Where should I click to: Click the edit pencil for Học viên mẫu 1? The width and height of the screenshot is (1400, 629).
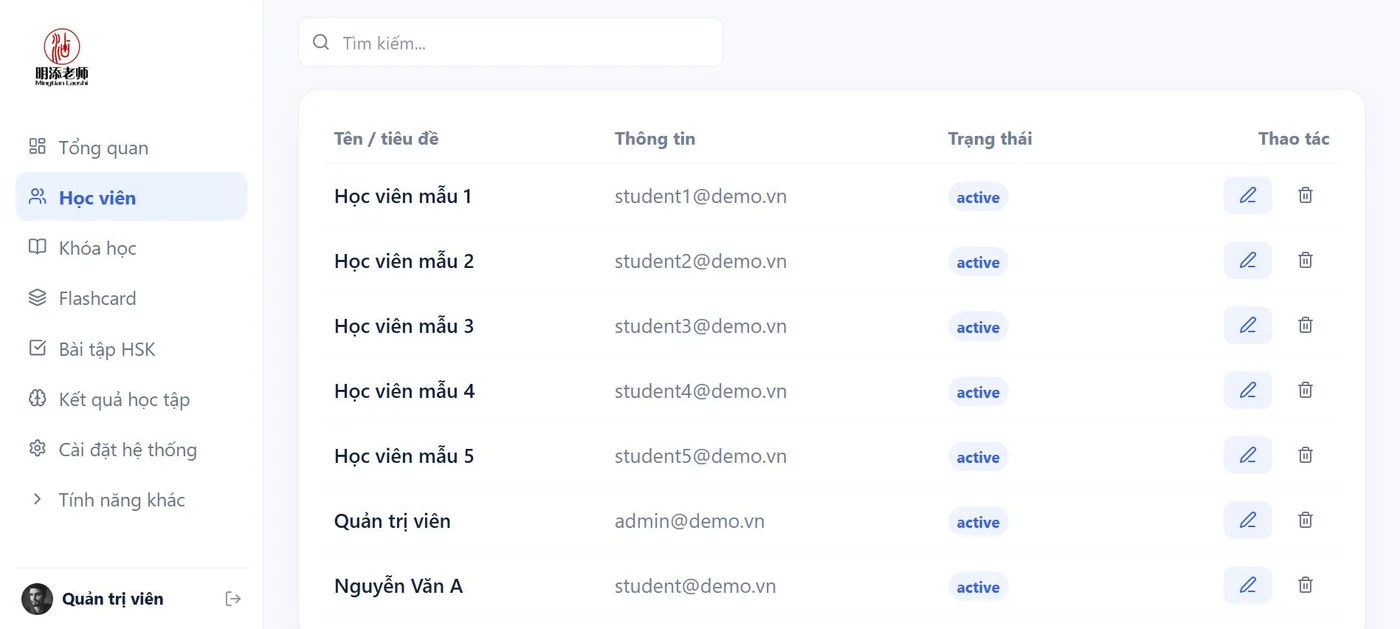point(1248,195)
